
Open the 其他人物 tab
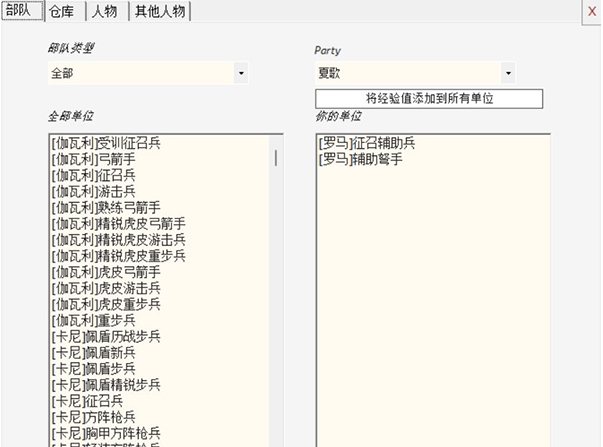[160, 11]
